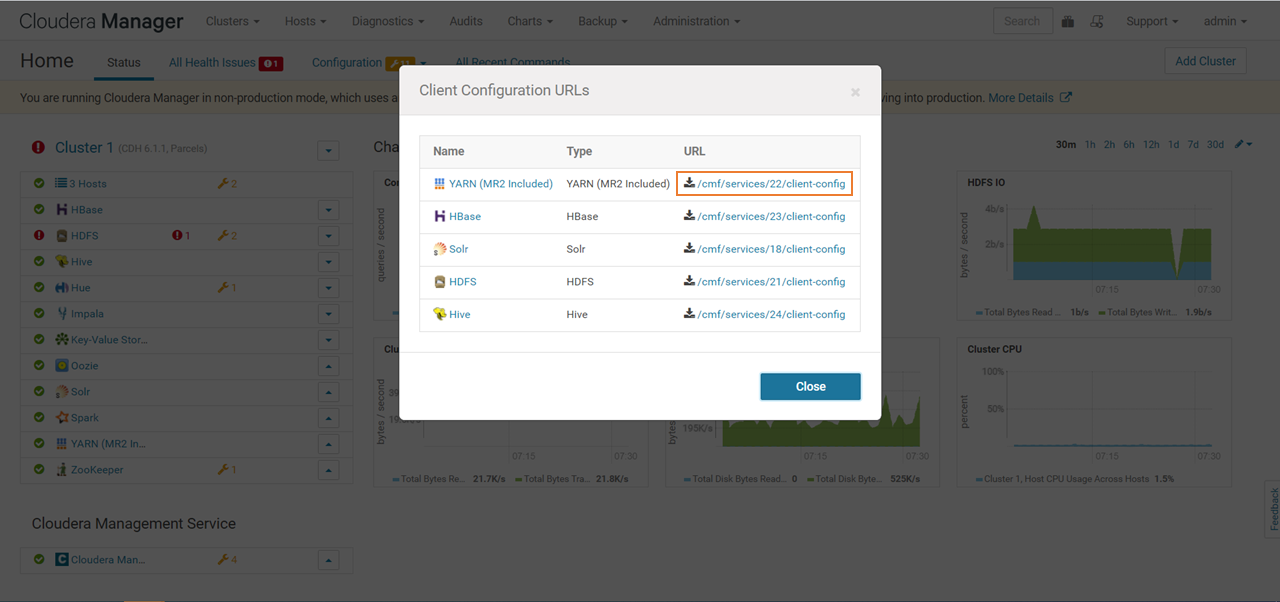Open the HDFS /cmf/services/21/client-config link
This screenshot has height=602, width=1280.
tap(771, 282)
